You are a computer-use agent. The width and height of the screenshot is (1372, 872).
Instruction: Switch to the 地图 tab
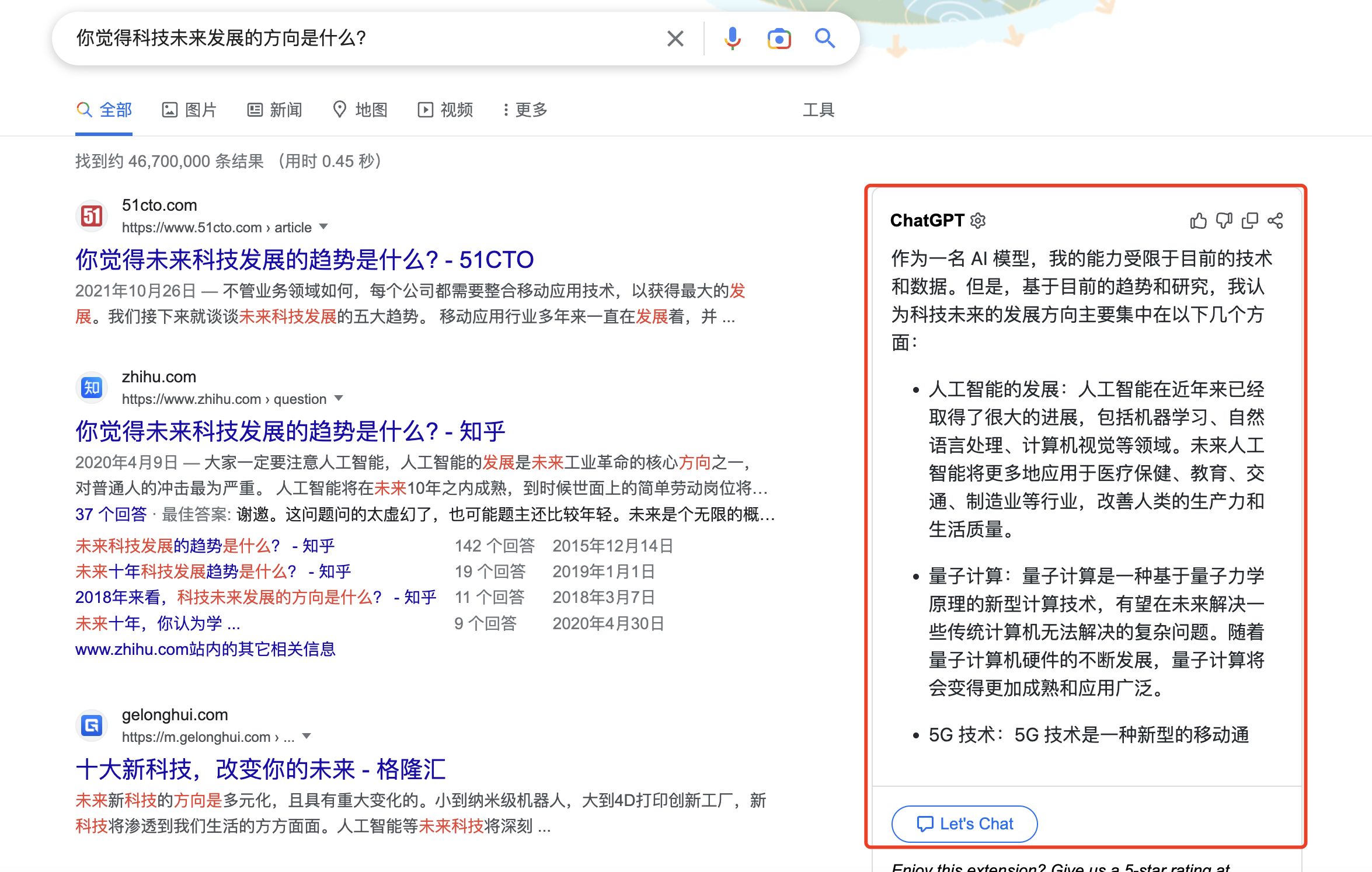[x=360, y=110]
